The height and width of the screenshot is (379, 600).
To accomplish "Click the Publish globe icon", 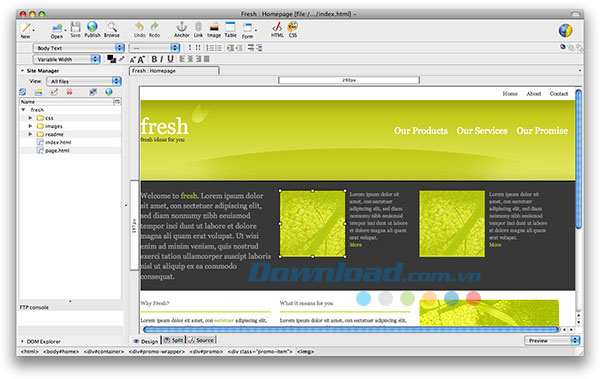I will coord(92,27).
